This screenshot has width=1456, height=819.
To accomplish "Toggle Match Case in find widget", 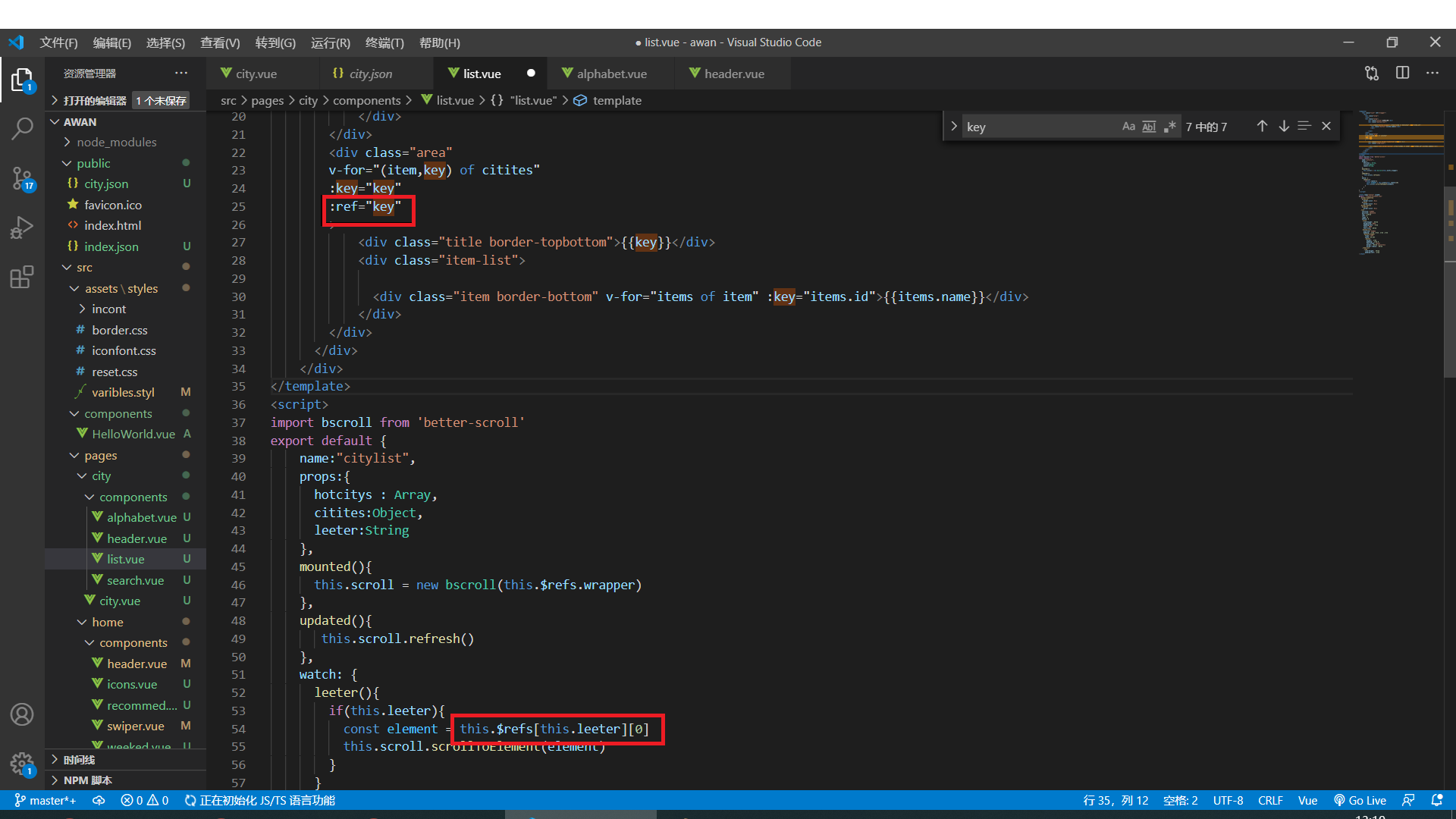I will click(1128, 127).
